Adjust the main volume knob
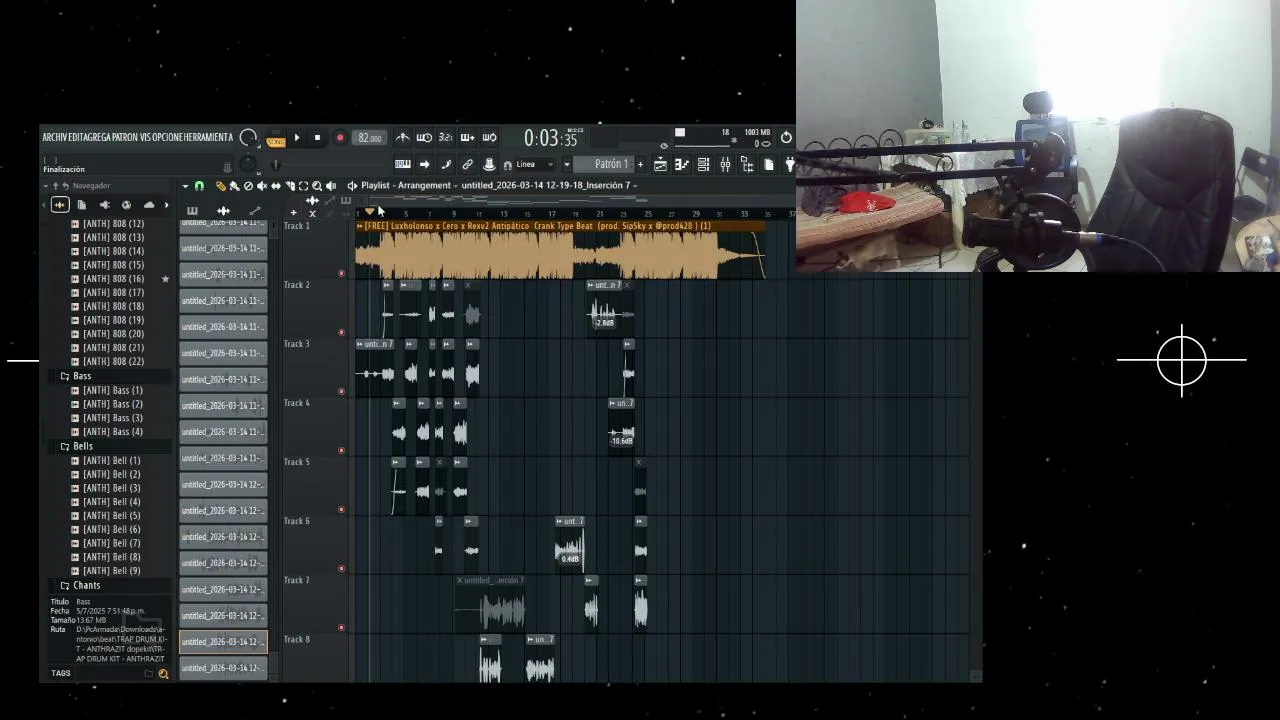 tap(248, 138)
